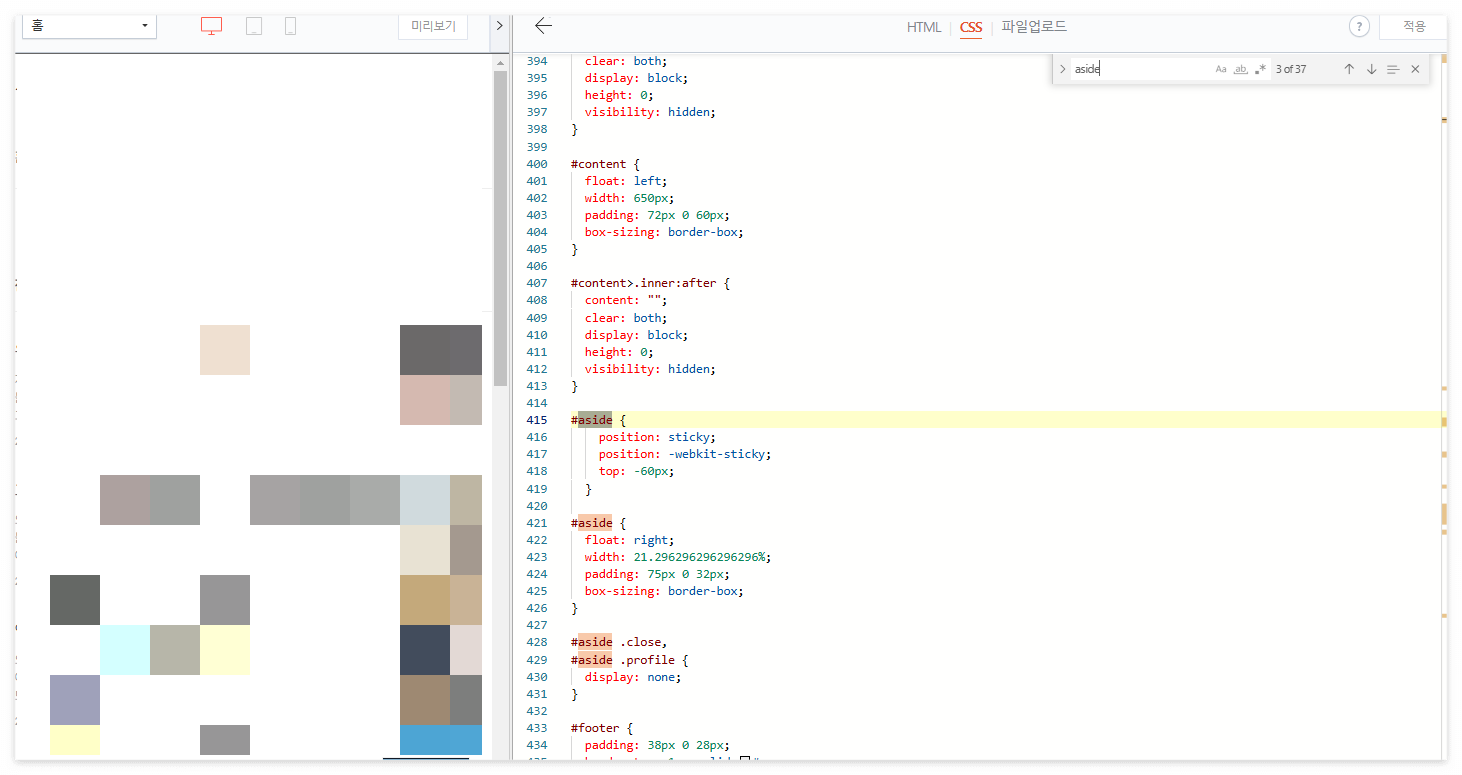Click 'position: sticky;' on line 416
This screenshot has width=1462, height=775.
pos(657,437)
